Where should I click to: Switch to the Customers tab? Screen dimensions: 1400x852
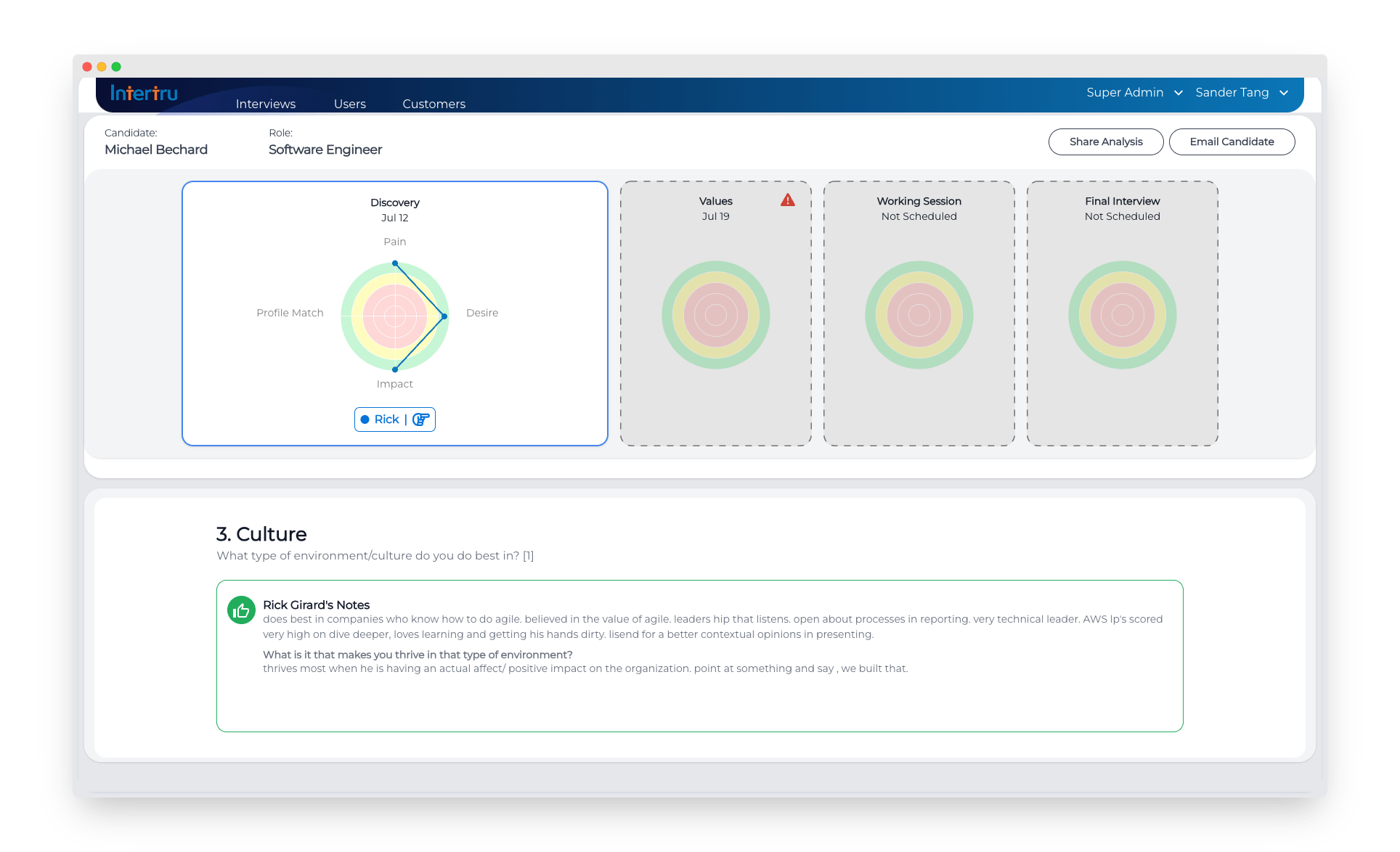[434, 104]
